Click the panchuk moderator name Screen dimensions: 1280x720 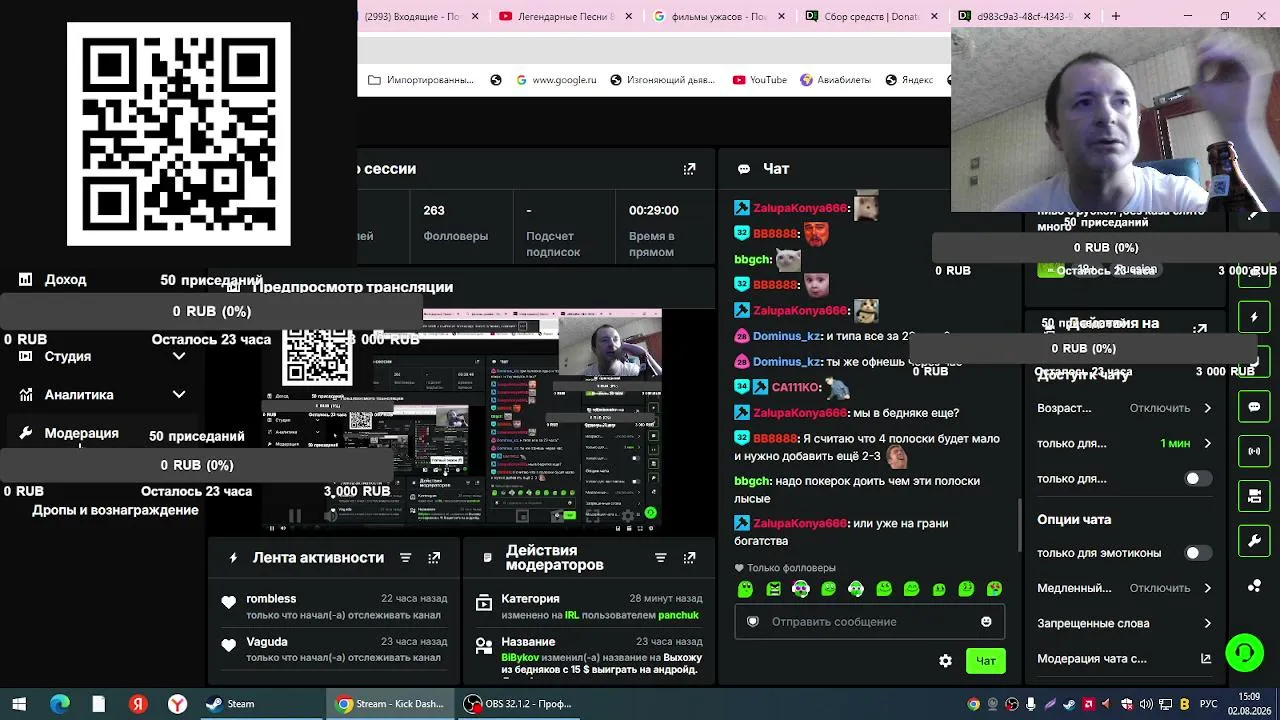679,615
